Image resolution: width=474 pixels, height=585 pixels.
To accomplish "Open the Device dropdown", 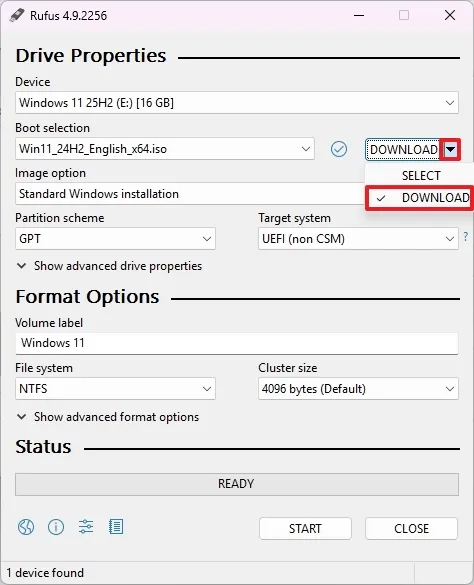I will click(x=237, y=103).
